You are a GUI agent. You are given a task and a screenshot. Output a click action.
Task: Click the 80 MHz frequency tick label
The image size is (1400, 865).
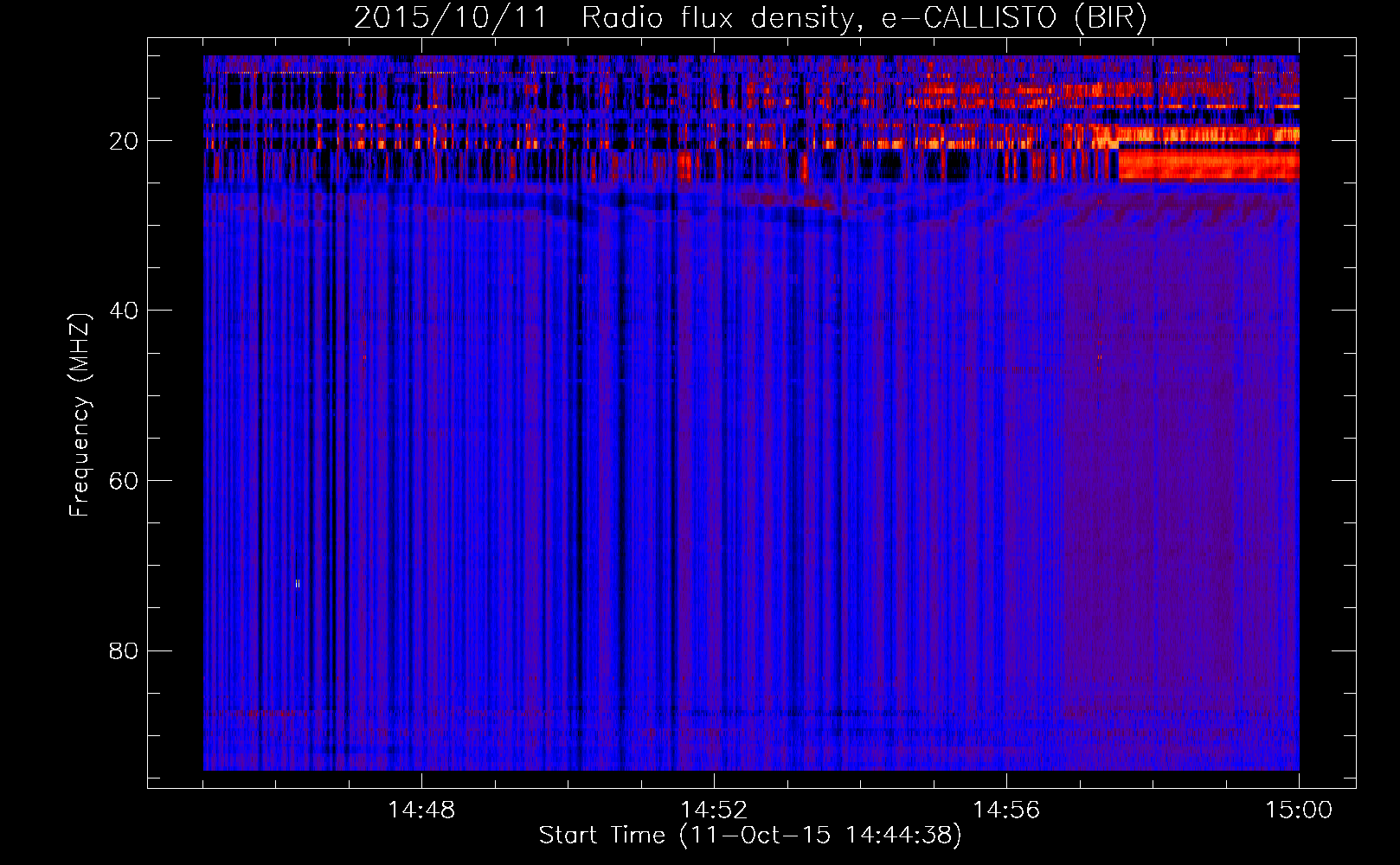pyautogui.click(x=124, y=650)
